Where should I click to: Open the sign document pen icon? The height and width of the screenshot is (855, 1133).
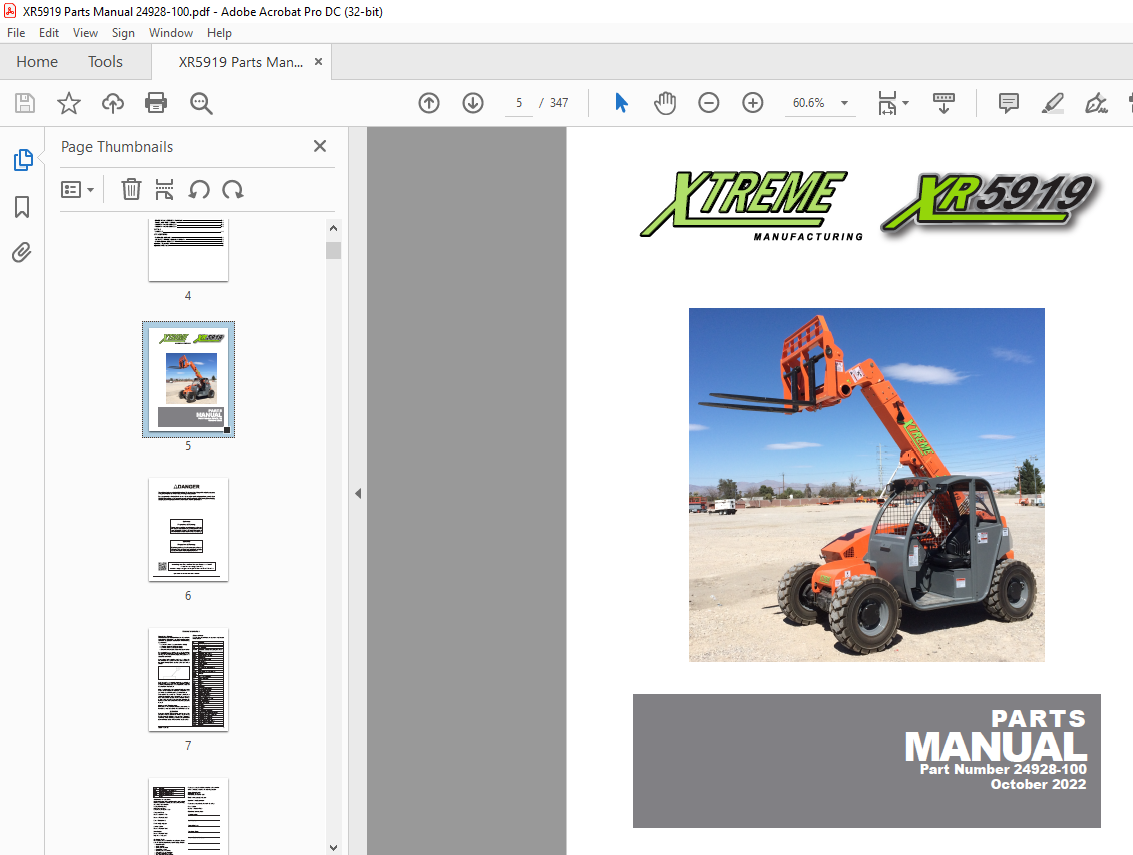(x=1096, y=103)
